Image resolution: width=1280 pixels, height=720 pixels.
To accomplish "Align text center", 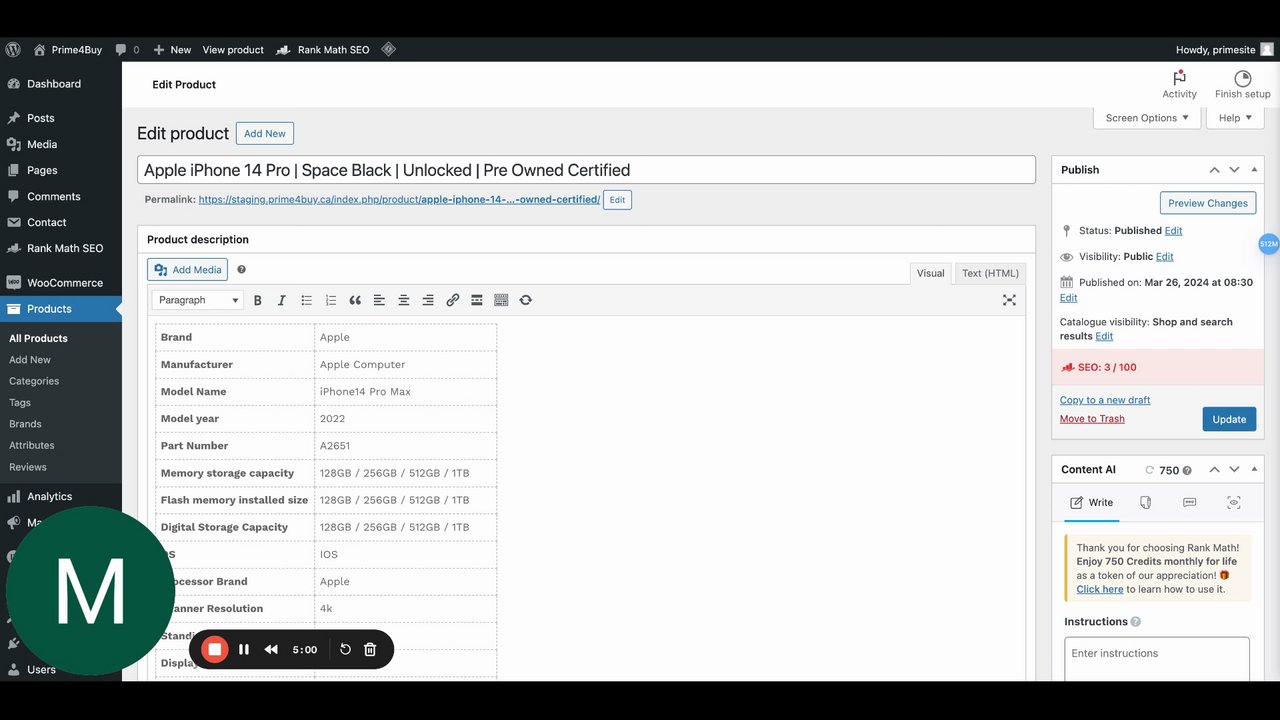I will pyautogui.click(x=404, y=300).
